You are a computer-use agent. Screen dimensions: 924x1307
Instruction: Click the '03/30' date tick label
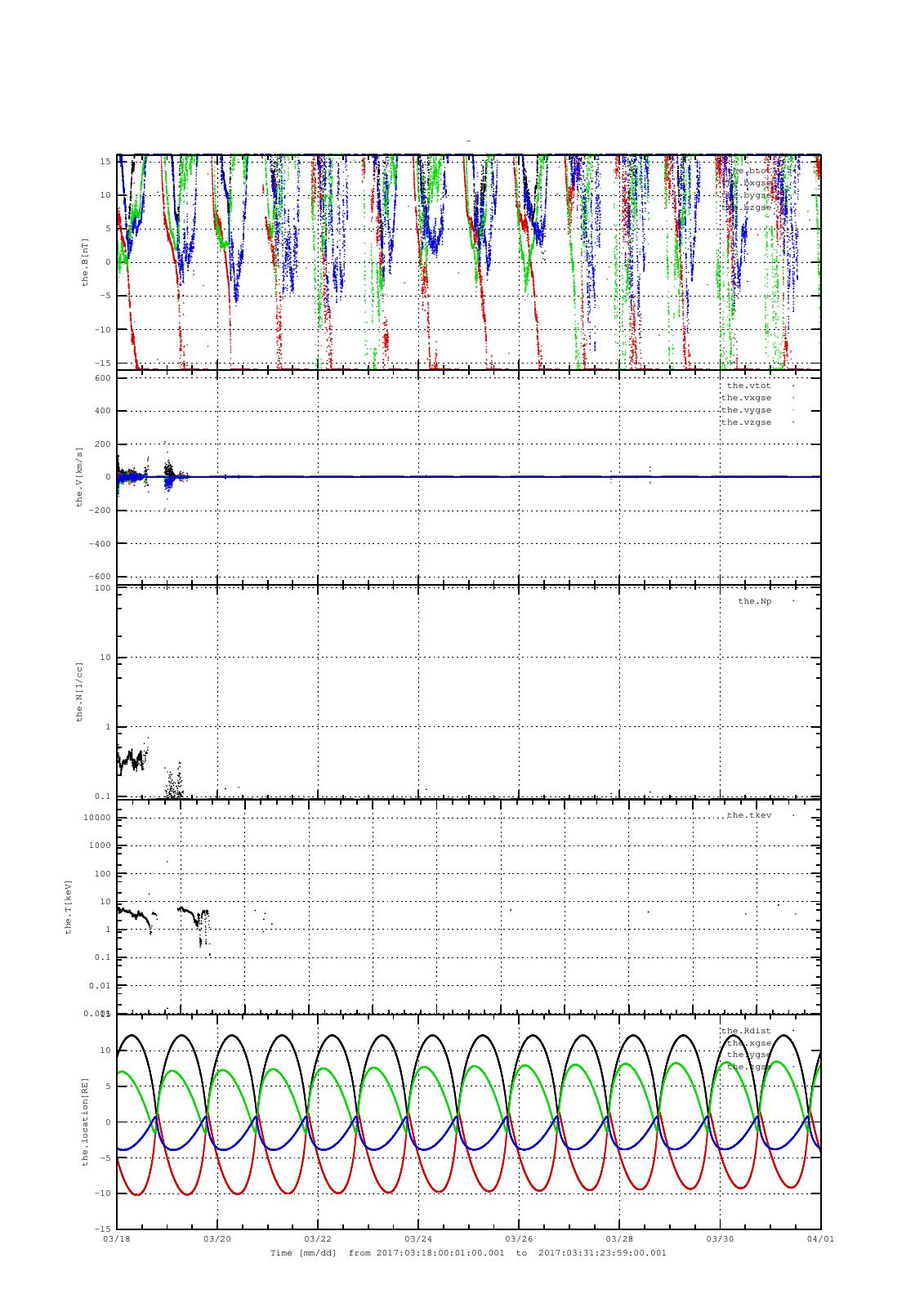click(720, 1239)
